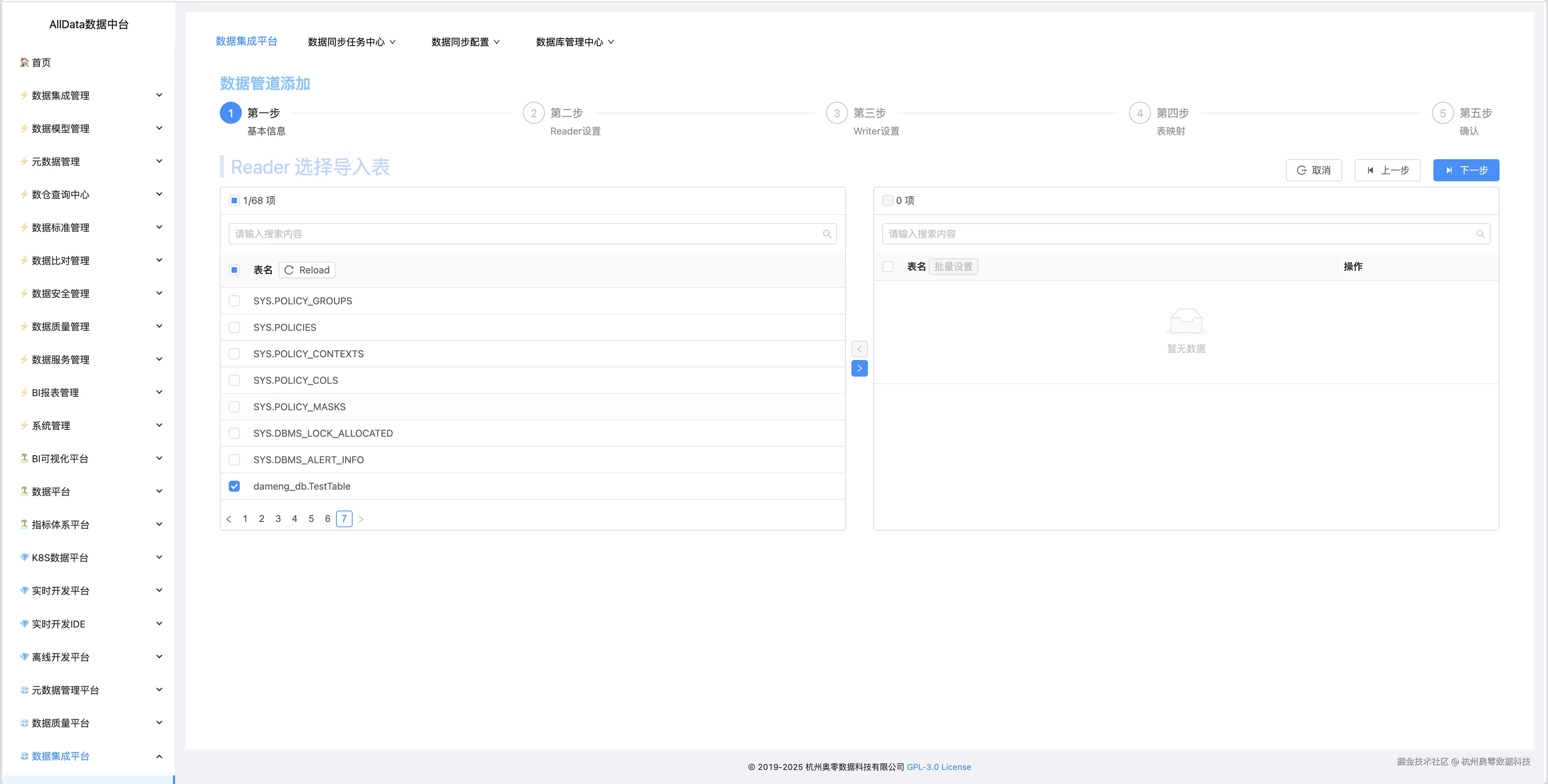
Task: Click the right-arrow transfer button
Action: pos(859,368)
